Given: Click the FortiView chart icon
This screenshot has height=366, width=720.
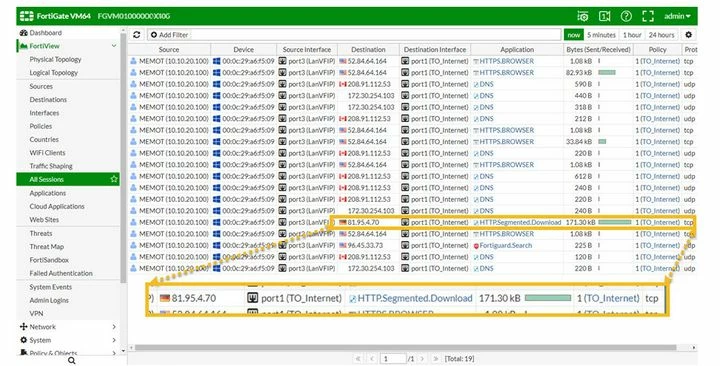Looking at the screenshot, I should (23, 46).
